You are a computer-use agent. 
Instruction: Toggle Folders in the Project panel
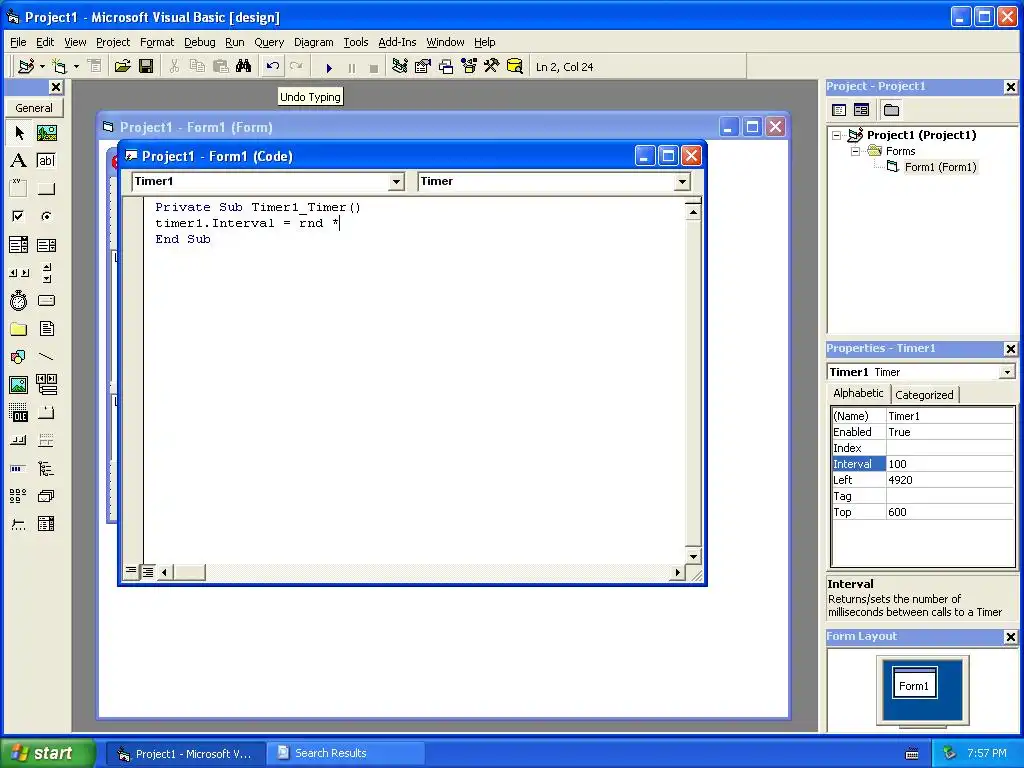pyautogui.click(x=891, y=110)
